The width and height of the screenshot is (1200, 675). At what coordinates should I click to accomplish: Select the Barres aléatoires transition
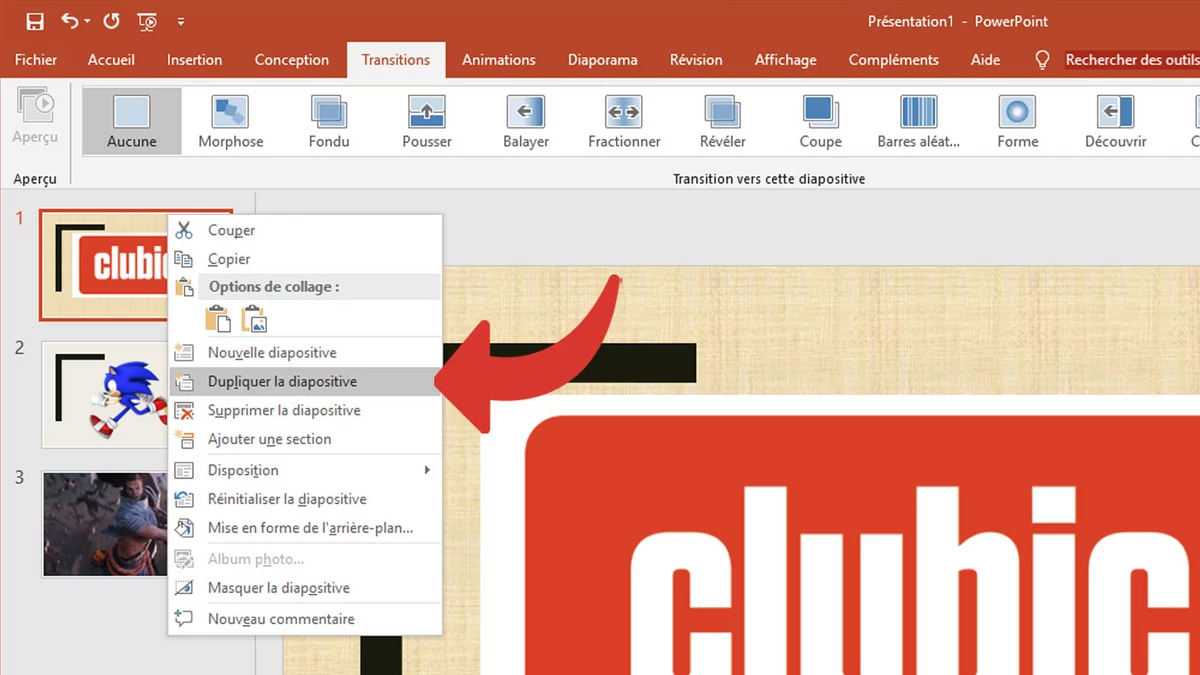pos(918,120)
